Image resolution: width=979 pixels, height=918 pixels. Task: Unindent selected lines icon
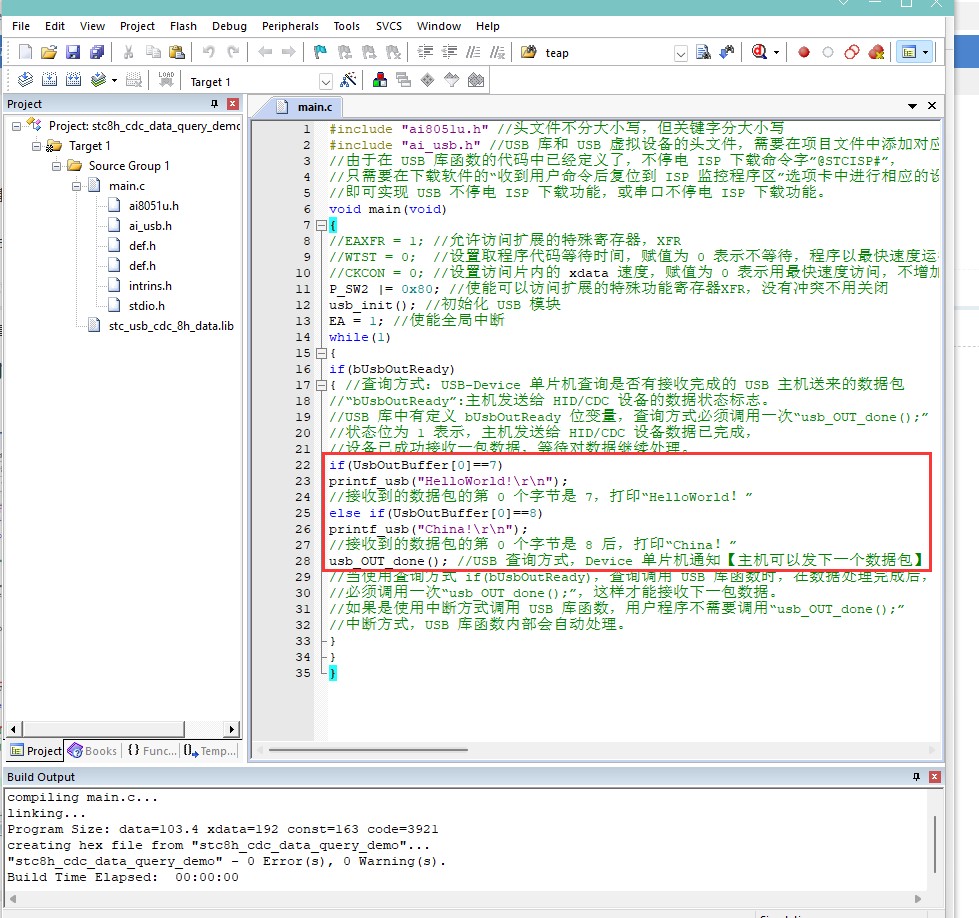coord(450,52)
